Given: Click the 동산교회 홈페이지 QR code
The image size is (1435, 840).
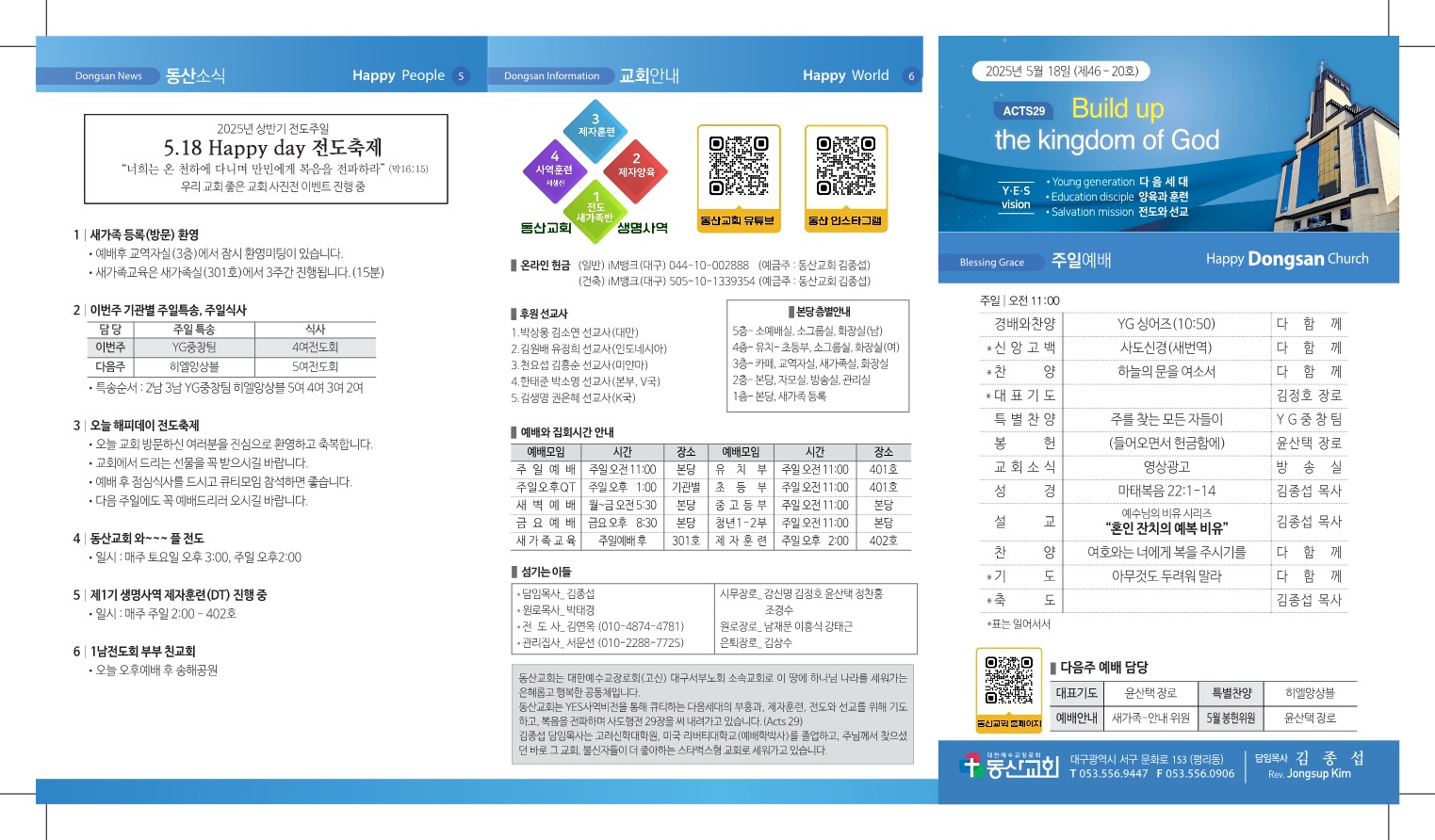Looking at the screenshot, I should point(1008,682).
